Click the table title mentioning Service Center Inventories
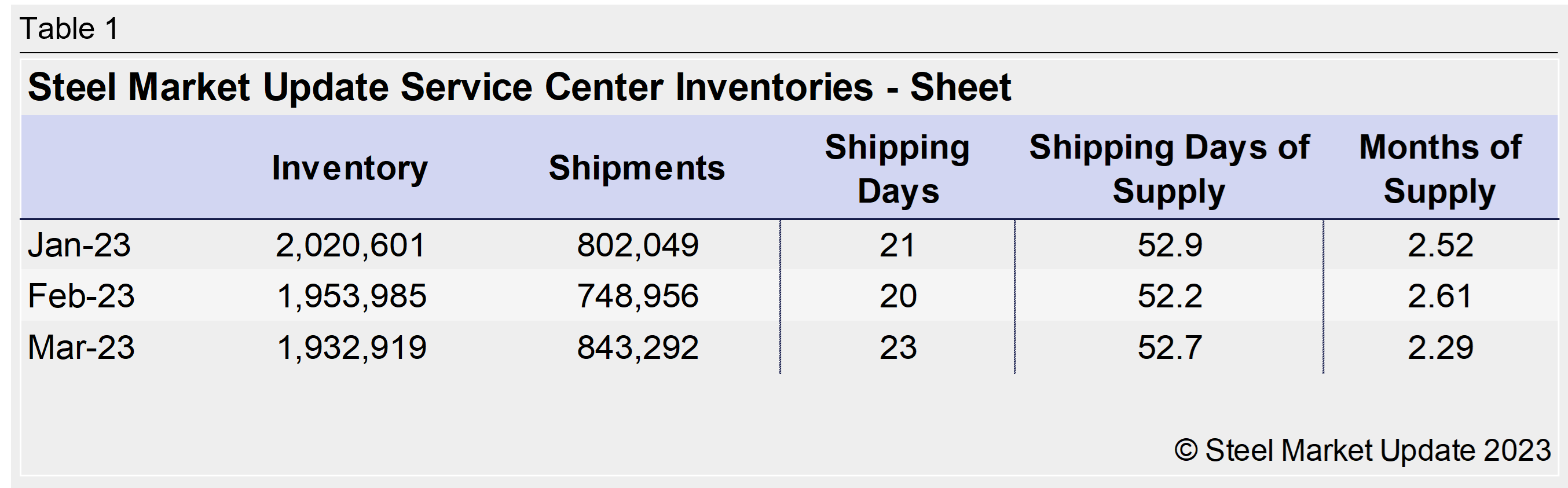 (x=519, y=86)
